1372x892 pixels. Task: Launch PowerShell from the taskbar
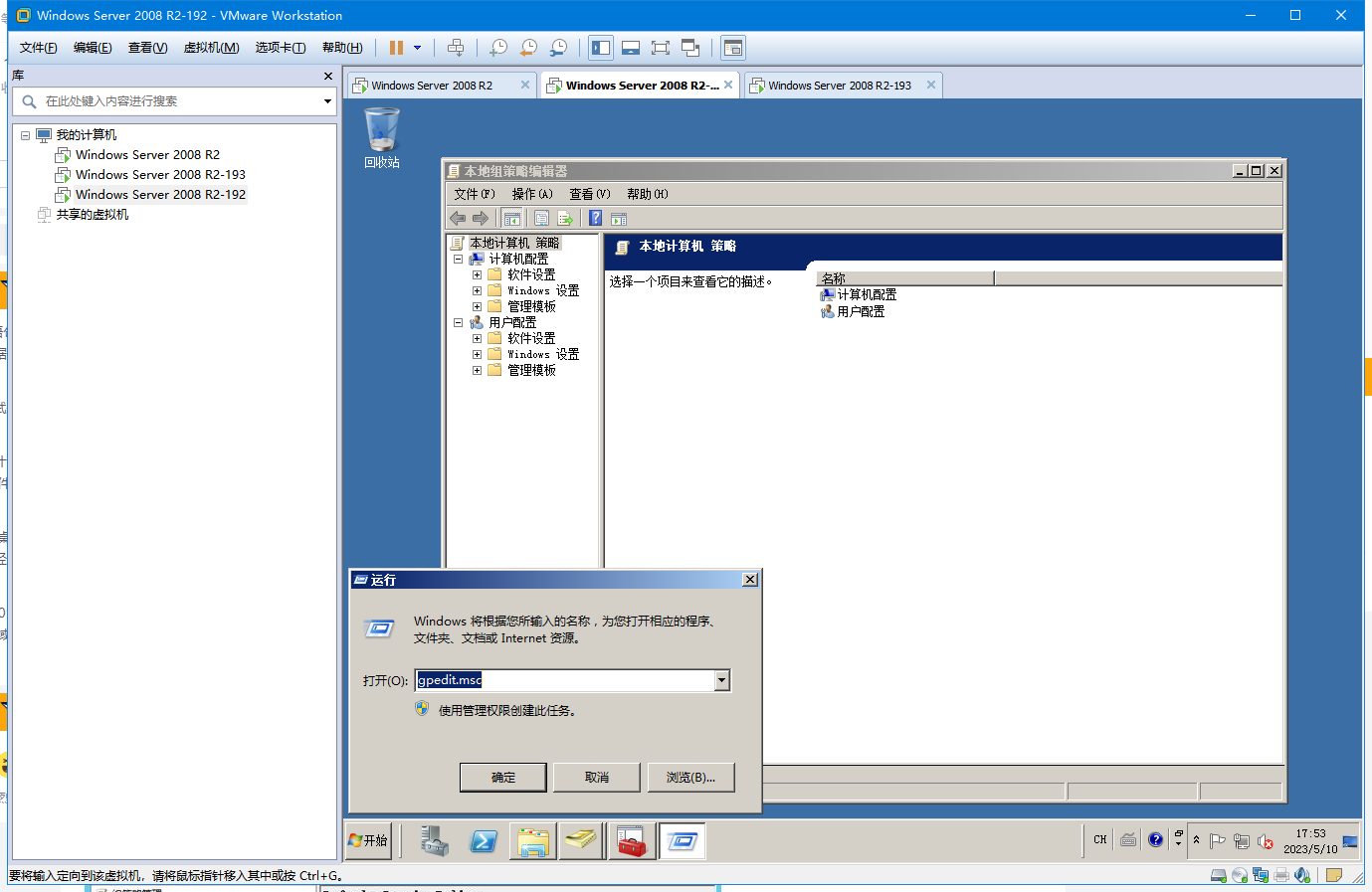(484, 841)
